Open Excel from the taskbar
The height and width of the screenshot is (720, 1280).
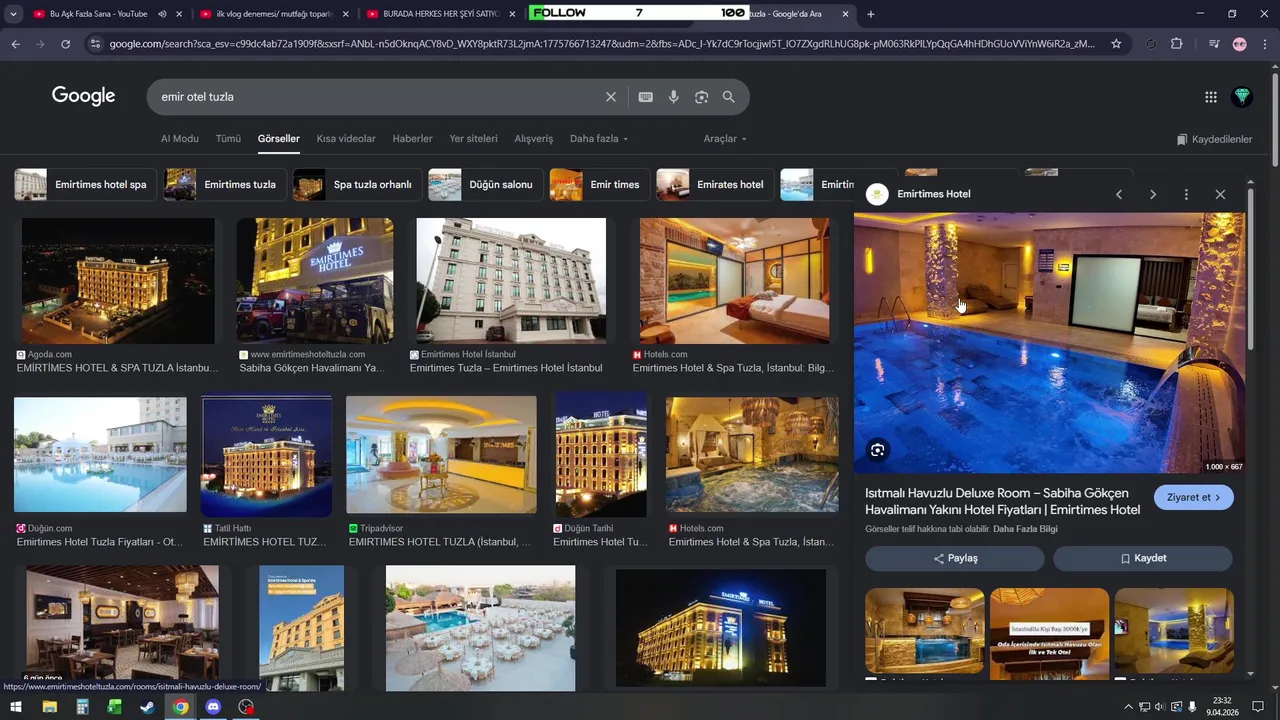(x=114, y=707)
